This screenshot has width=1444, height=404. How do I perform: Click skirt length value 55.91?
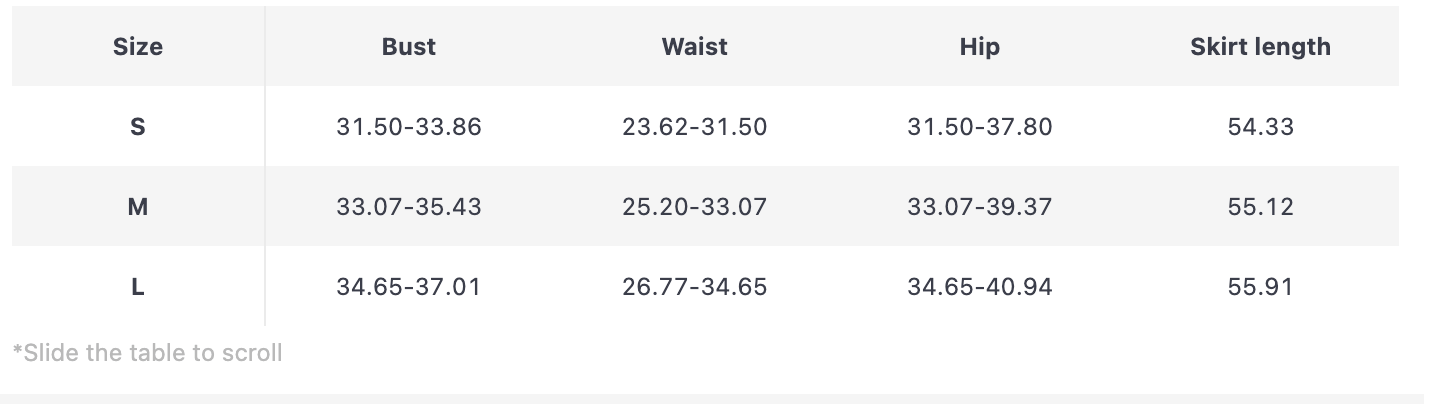(1260, 287)
